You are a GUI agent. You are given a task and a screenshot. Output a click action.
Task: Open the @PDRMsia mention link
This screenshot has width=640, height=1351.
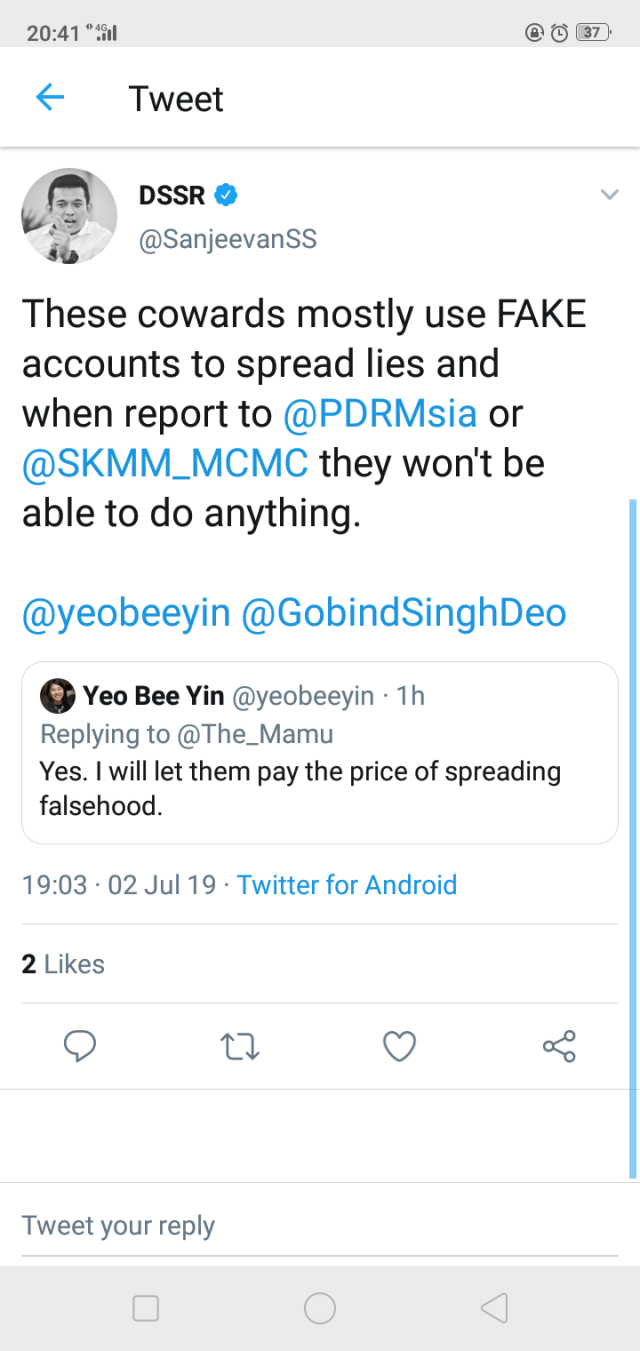point(381,414)
